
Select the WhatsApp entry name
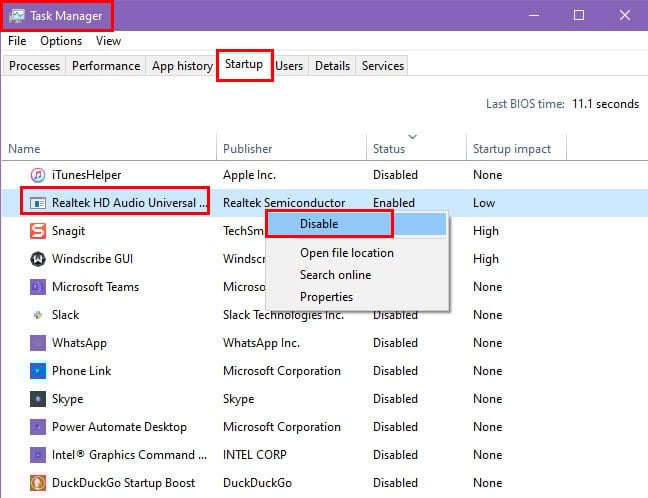click(x=79, y=343)
